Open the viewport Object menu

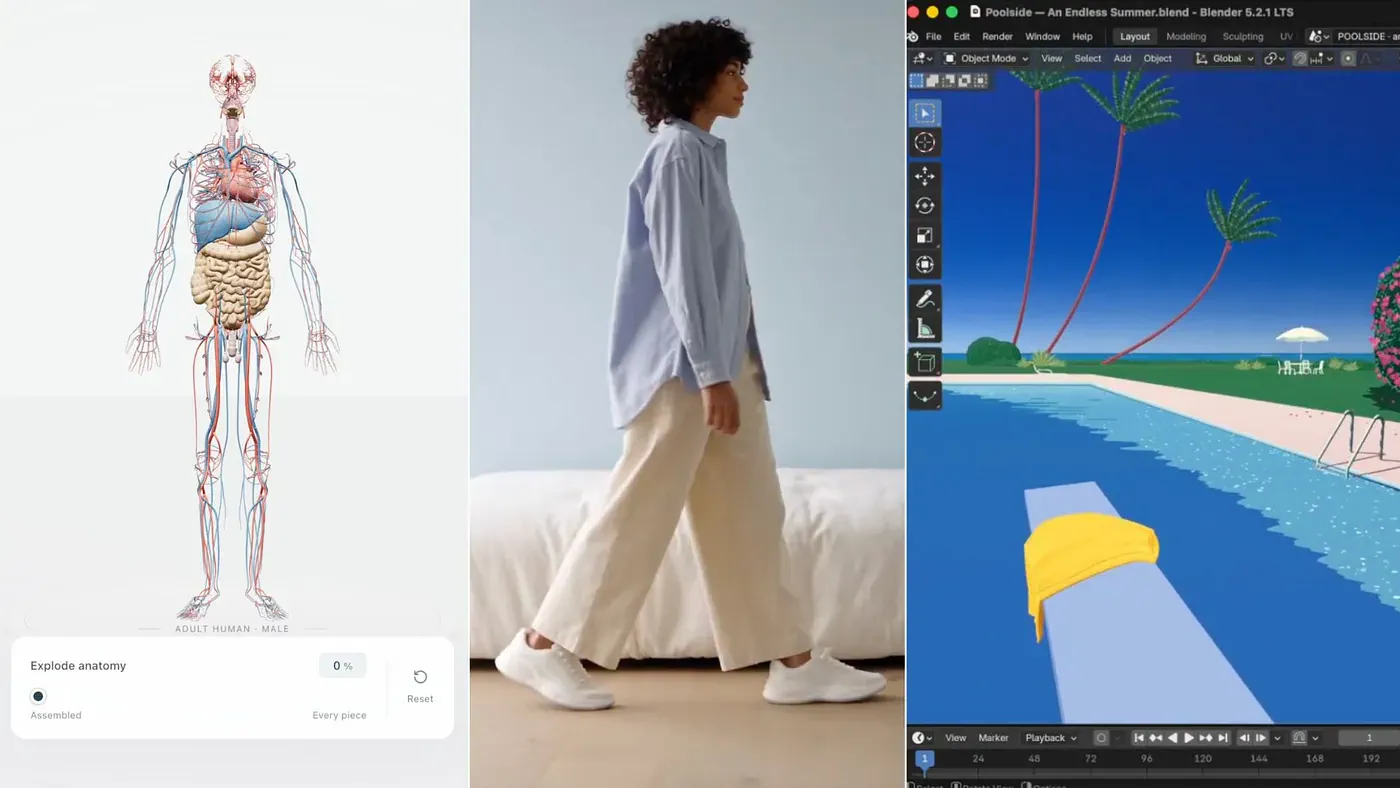coord(1158,59)
